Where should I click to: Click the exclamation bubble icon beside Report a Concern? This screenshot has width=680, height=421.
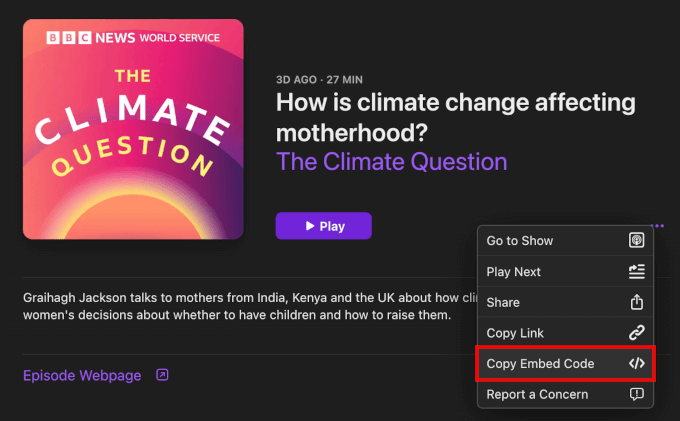click(636, 394)
